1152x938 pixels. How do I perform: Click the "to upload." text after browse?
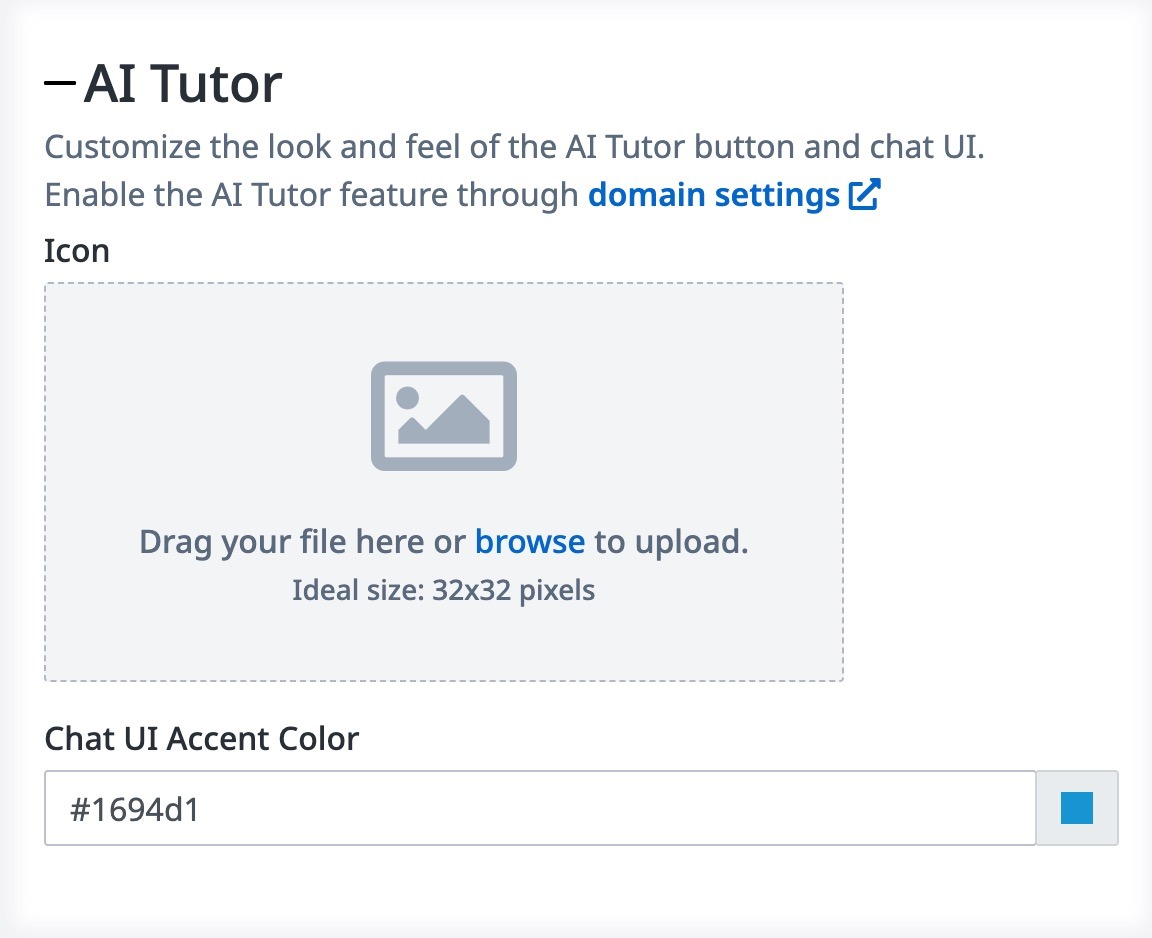[671, 542]
